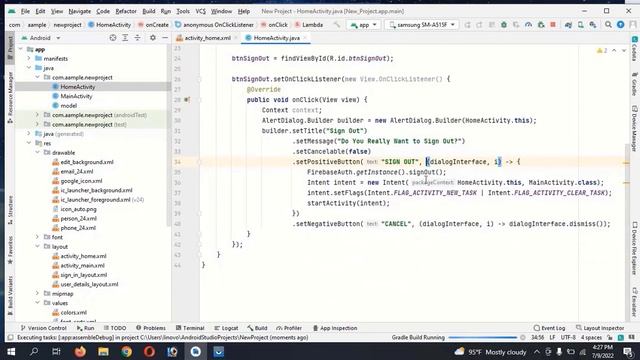640x360 pixels.
Task: Toggle the Structure side panel
Action: (10, 209)
